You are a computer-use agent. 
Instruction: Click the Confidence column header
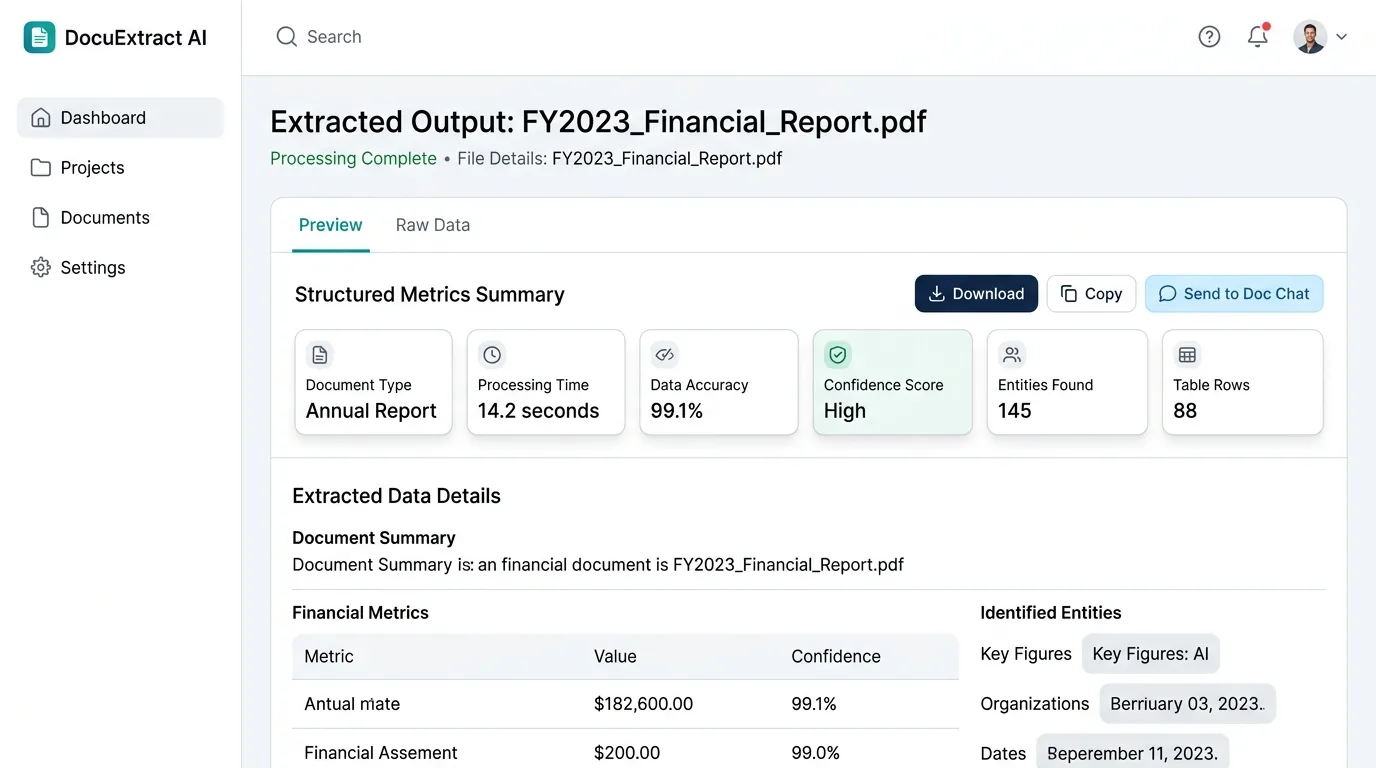[x=836, y=657]
